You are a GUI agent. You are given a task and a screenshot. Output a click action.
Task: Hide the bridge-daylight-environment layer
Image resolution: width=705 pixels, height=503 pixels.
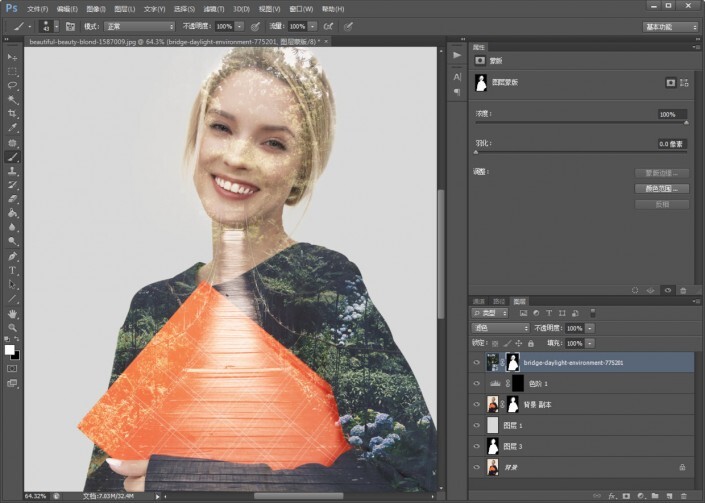coord(476,362)
